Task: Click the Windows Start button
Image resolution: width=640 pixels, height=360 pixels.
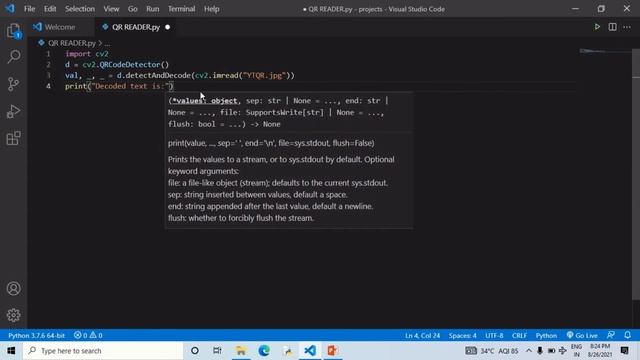Action: coord(11,351)
